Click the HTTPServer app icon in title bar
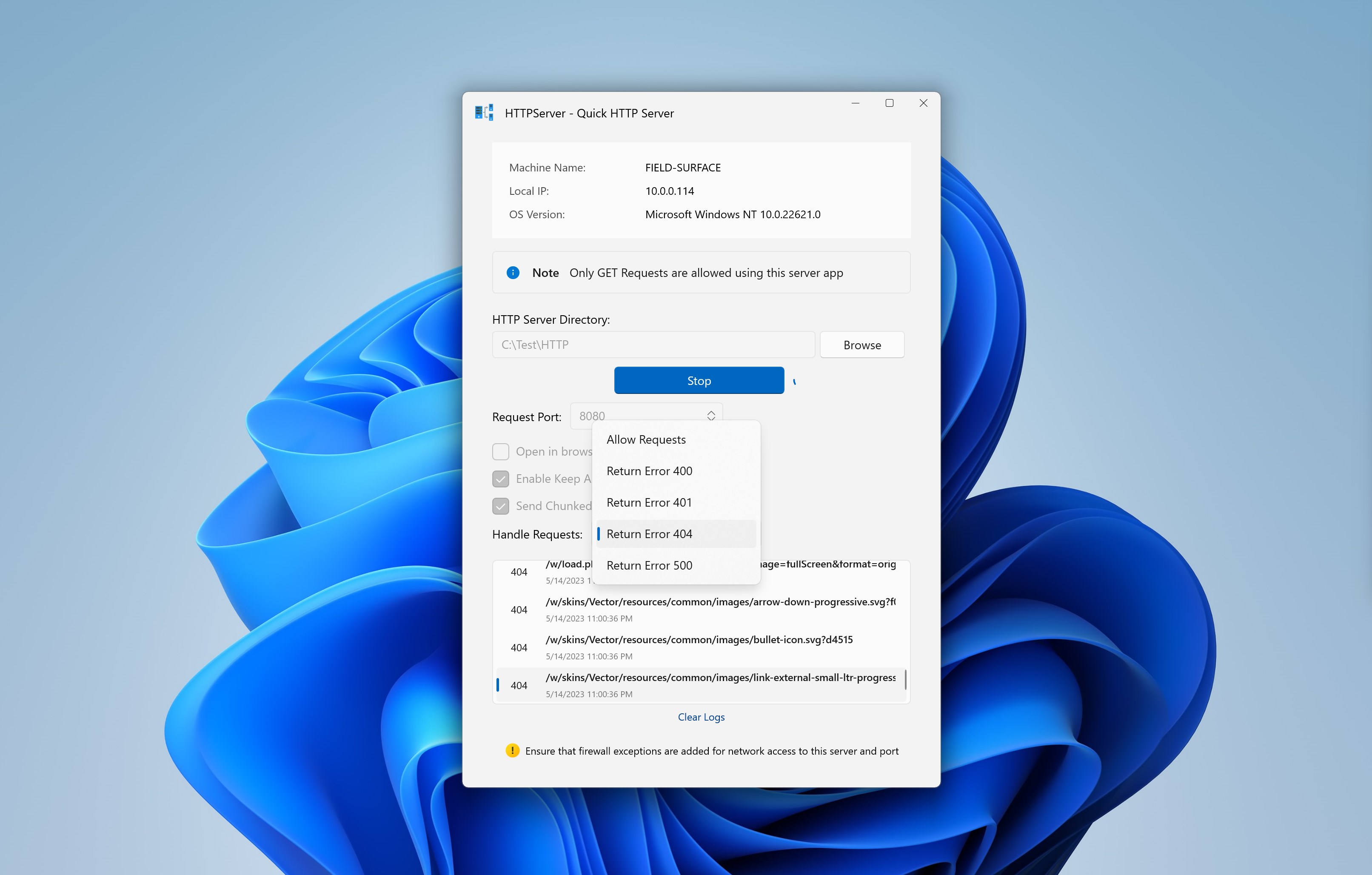Screen dimensions: 1372x875 tap(484, 113)
